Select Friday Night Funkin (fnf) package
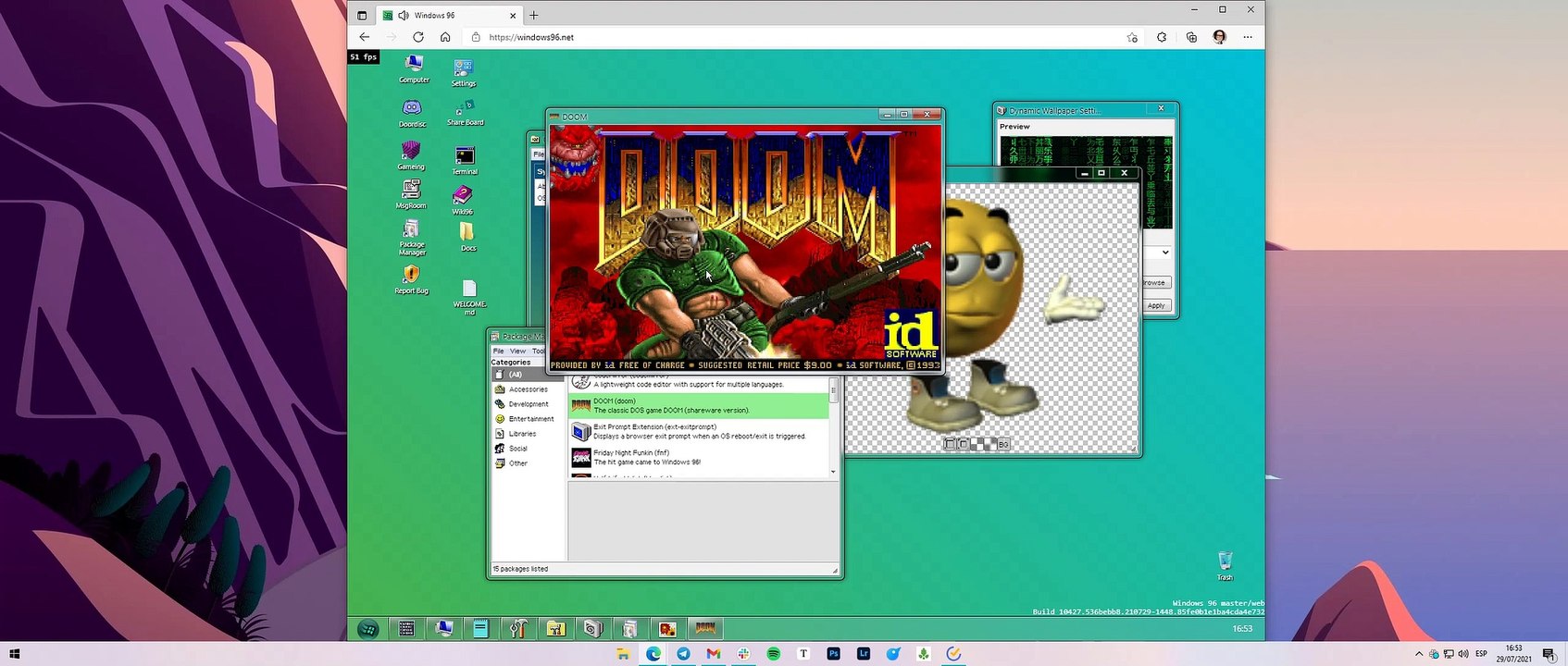 pyautogui.click(x=699, y=457)
